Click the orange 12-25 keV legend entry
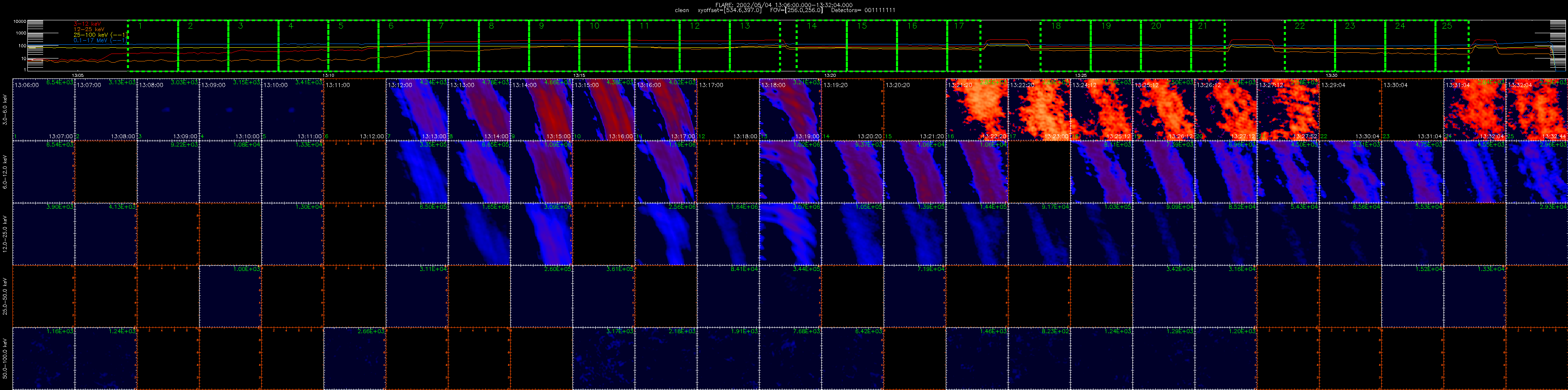 [x=88, y=29]
